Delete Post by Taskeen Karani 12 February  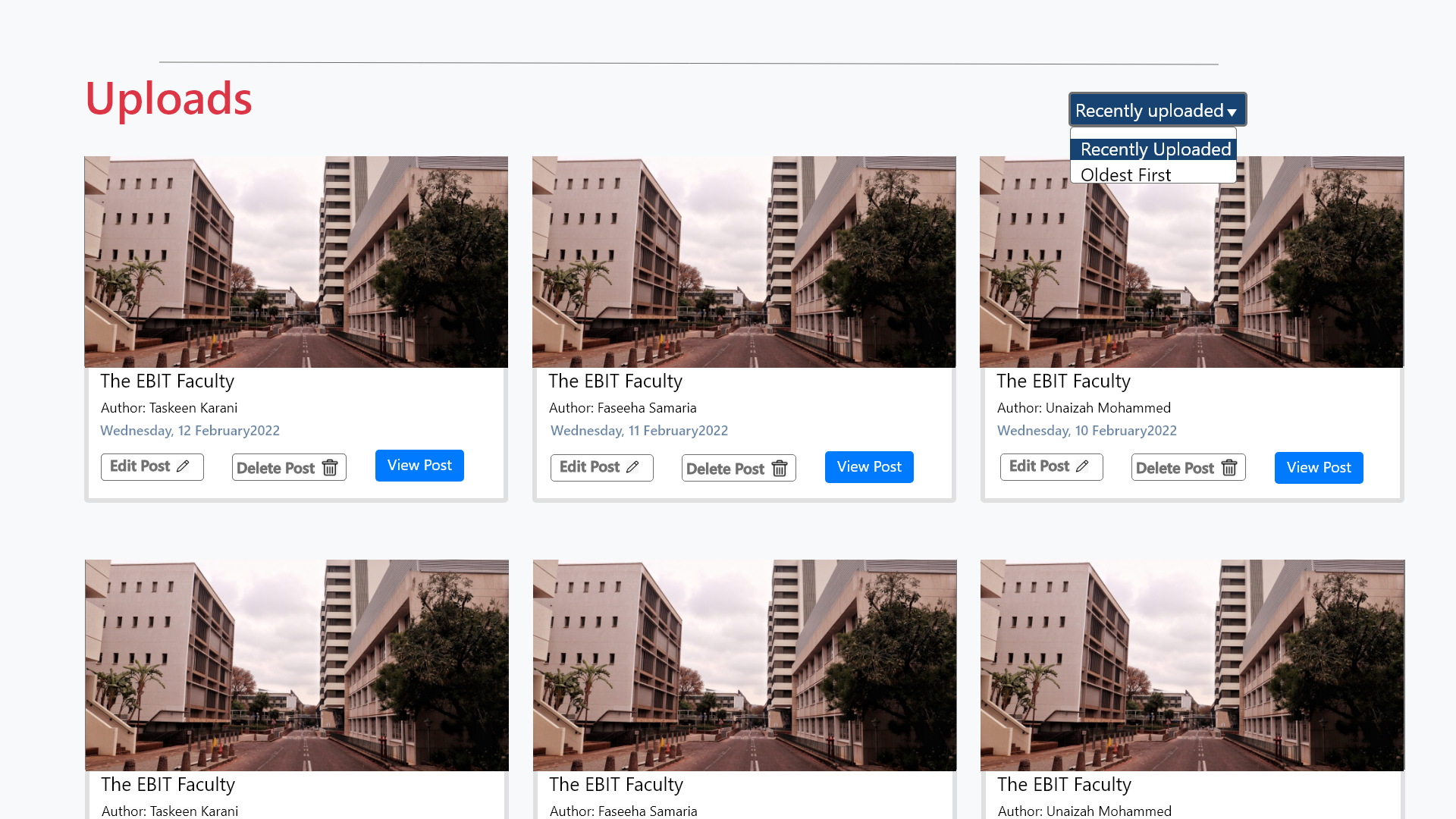point(289,467)
